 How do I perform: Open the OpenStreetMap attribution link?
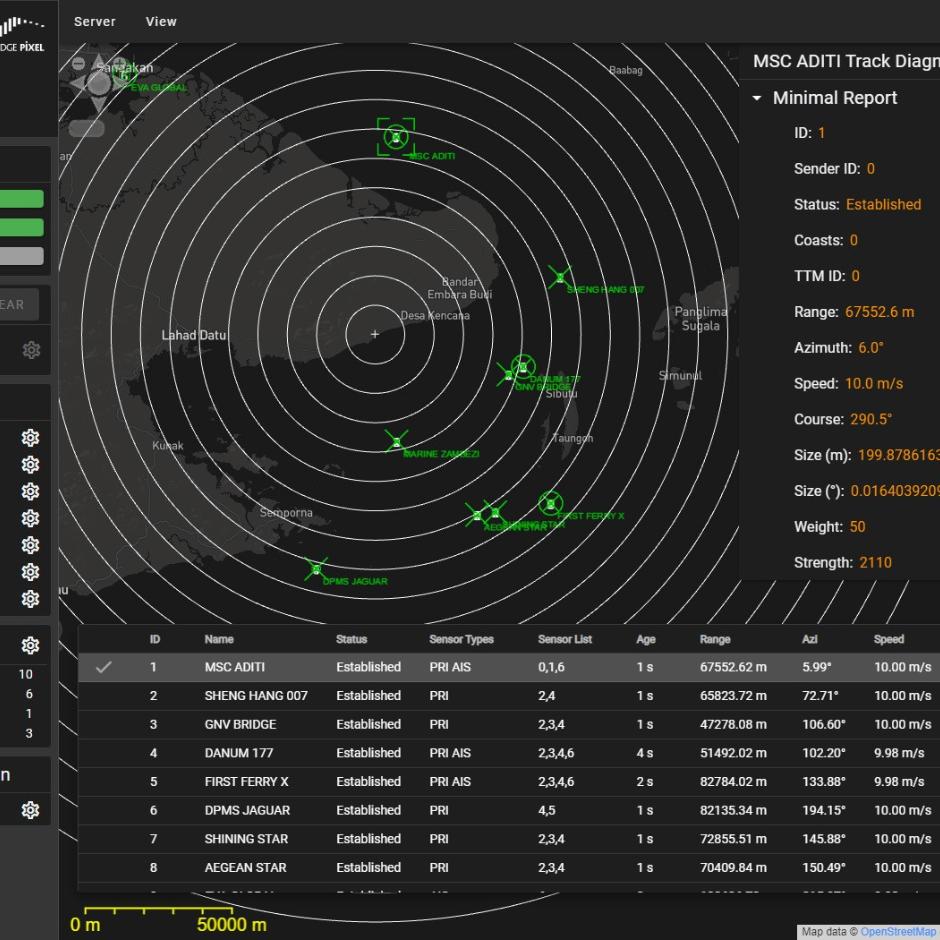click(x=900, y=932)
